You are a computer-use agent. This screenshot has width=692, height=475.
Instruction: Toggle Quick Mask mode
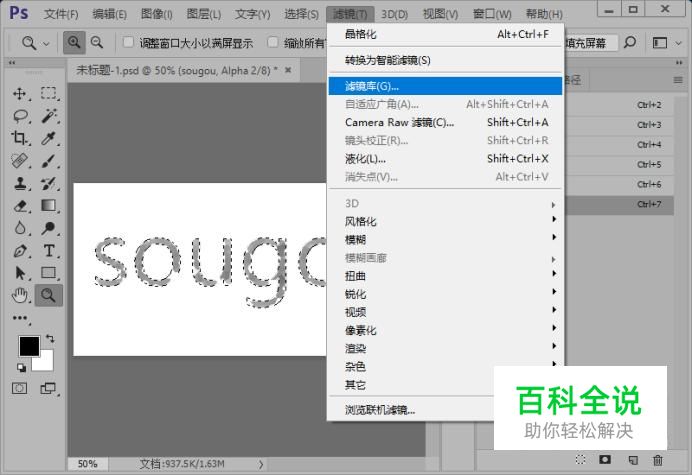click(x=19, y=388)
